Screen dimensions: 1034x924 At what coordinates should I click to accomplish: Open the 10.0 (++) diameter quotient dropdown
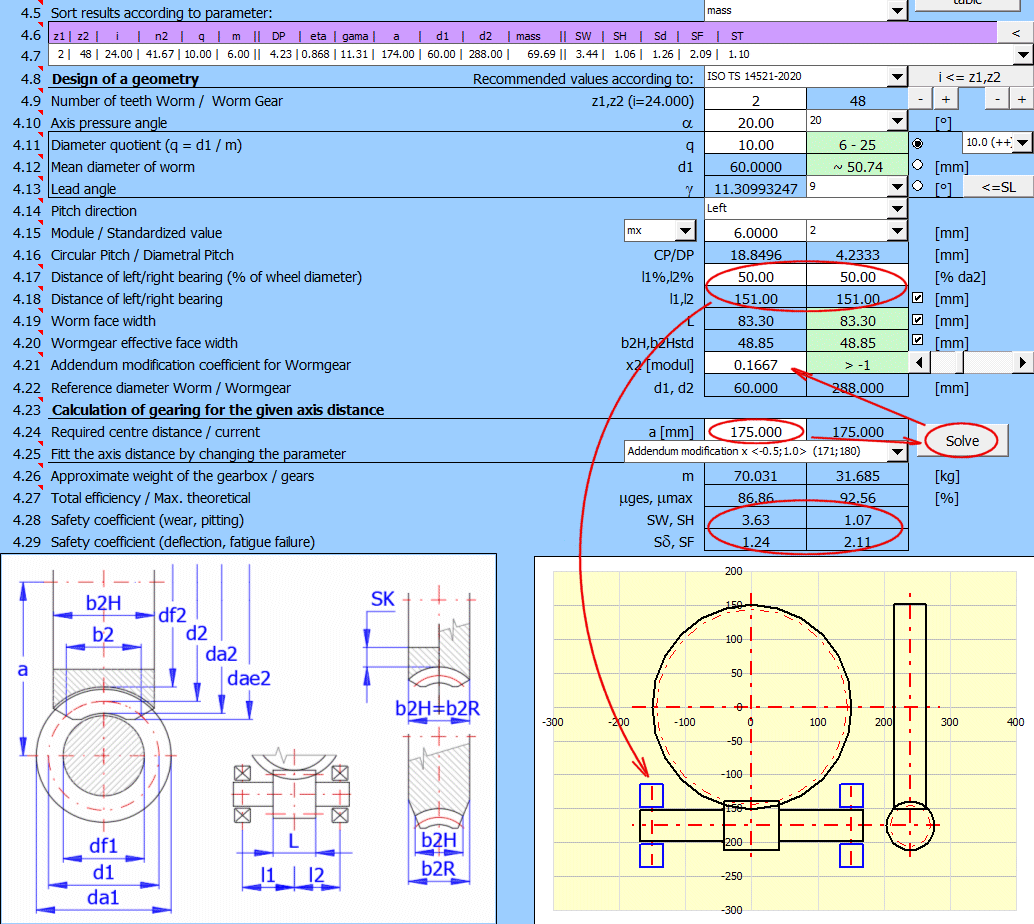(x=1023, y=142)
